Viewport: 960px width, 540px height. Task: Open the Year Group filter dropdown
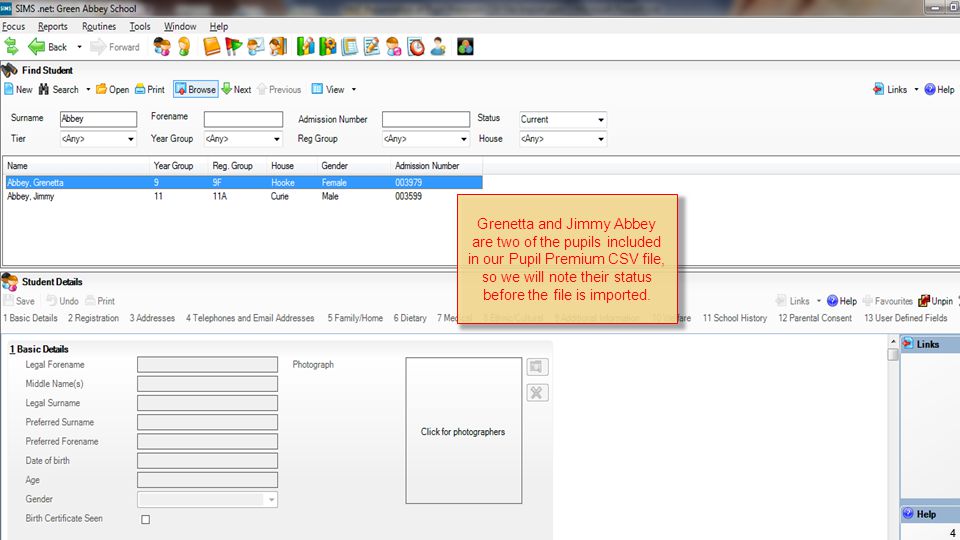point(243,139)
